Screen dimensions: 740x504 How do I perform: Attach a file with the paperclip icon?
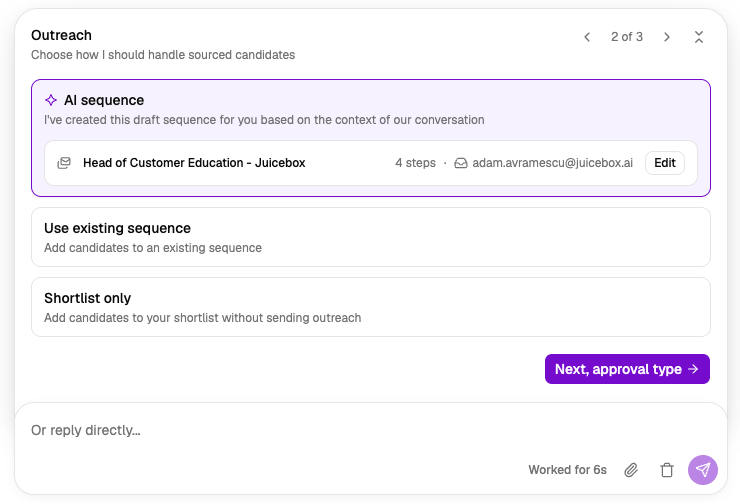[631, 470]
